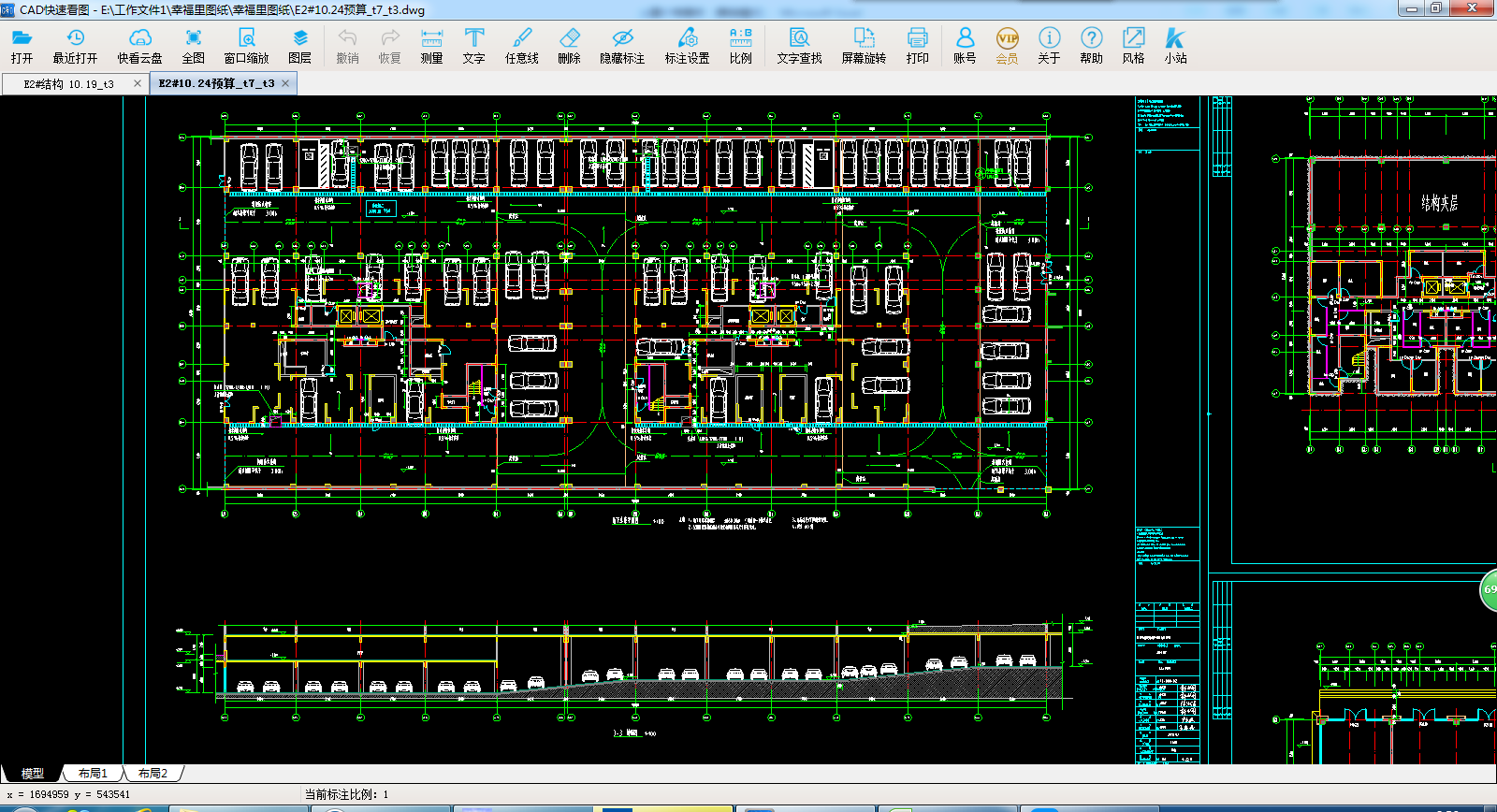The height and width of the screenshot is (812, 1497).
Task: Click the 结构夹层 label in drawing
Action: (x=1439, y=203)
